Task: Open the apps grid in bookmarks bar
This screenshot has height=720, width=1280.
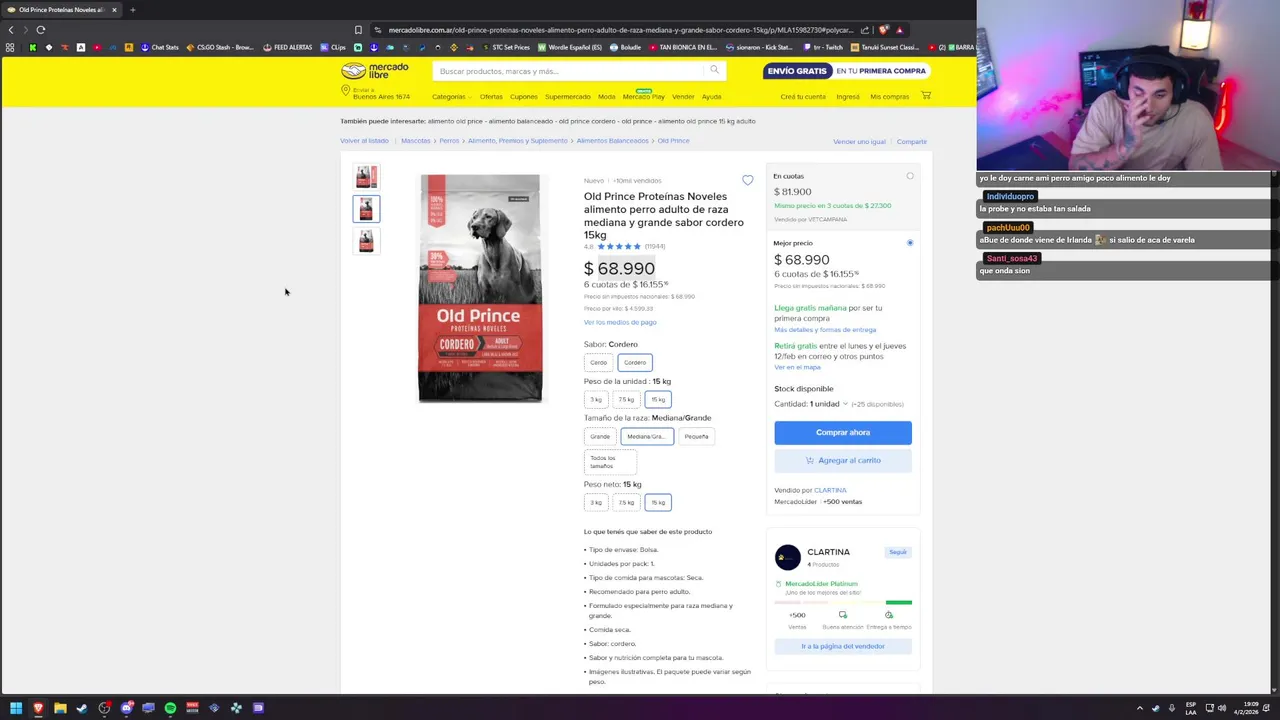Action: click(x=10, y=47)
